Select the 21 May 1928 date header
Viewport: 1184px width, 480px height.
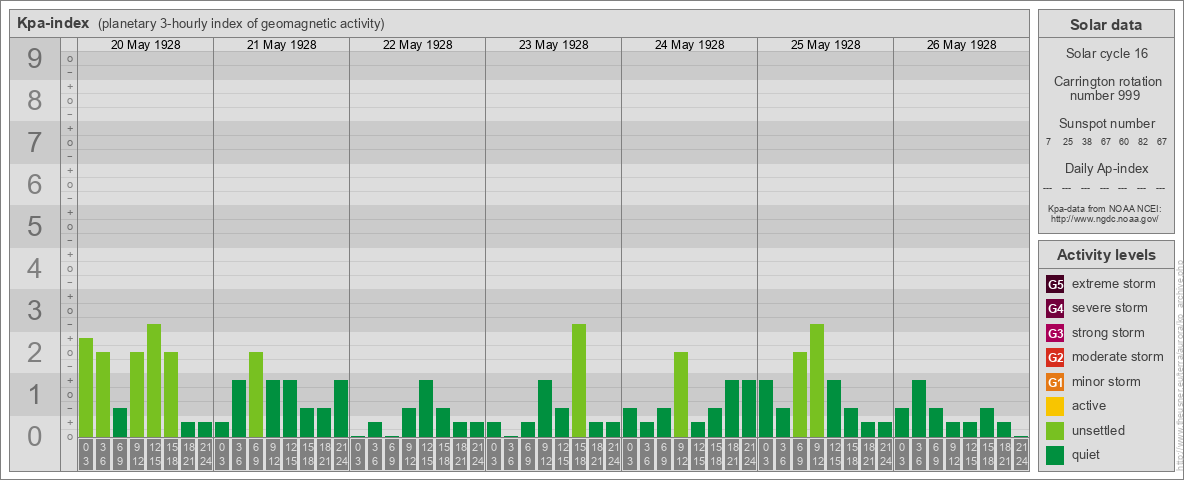tap(282, 45)
